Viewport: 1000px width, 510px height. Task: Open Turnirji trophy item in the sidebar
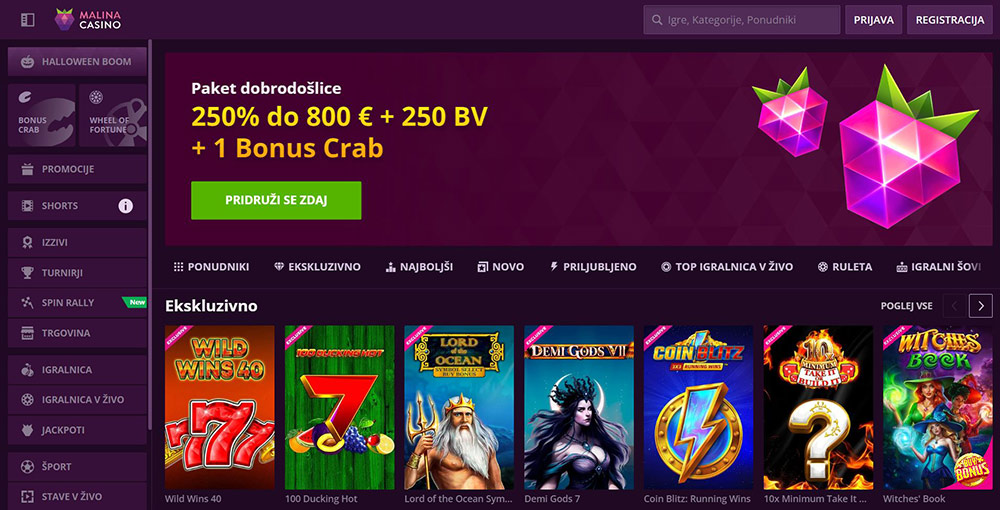coord(77,273)
